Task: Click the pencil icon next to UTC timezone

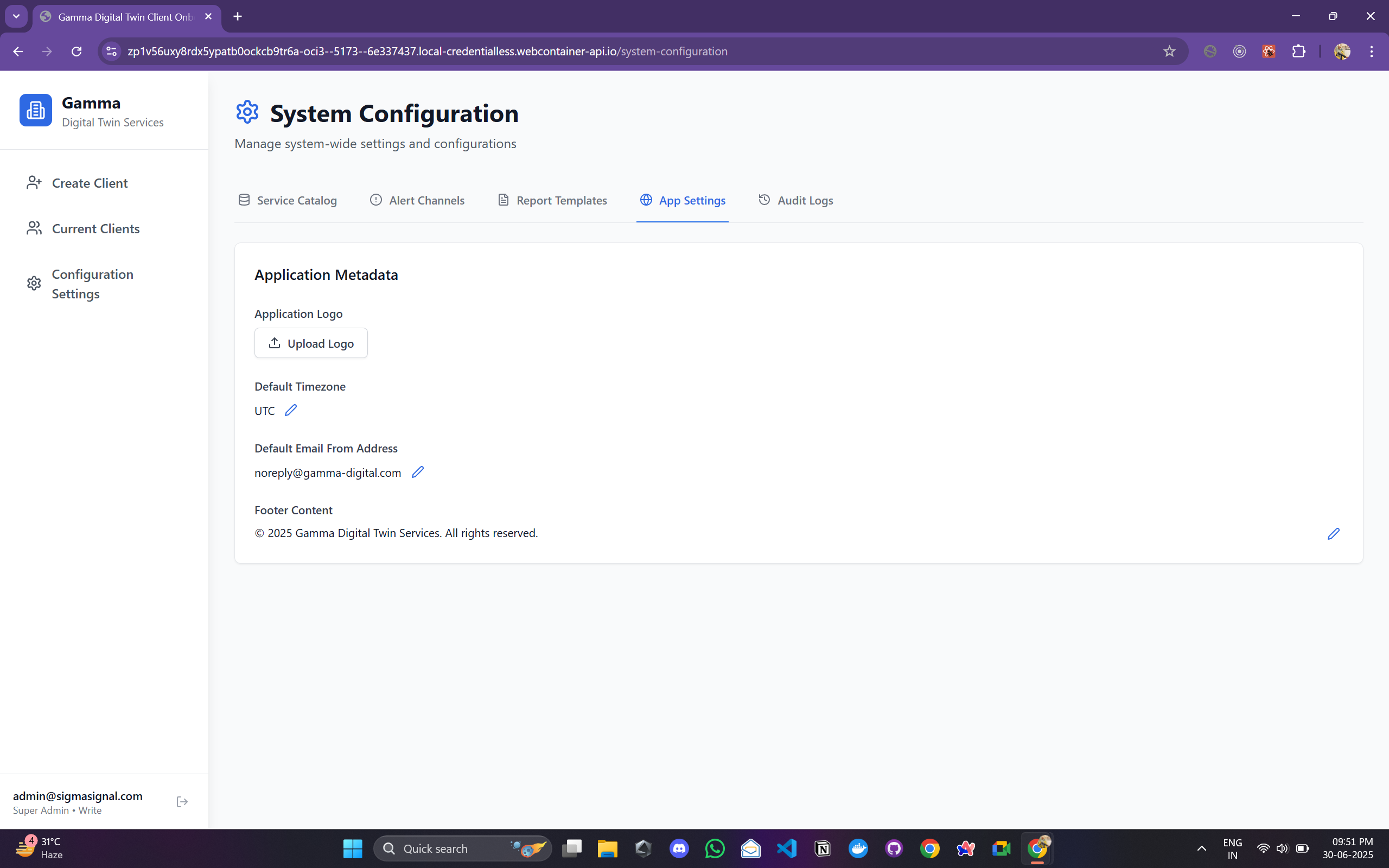Action: coord(291,410)
